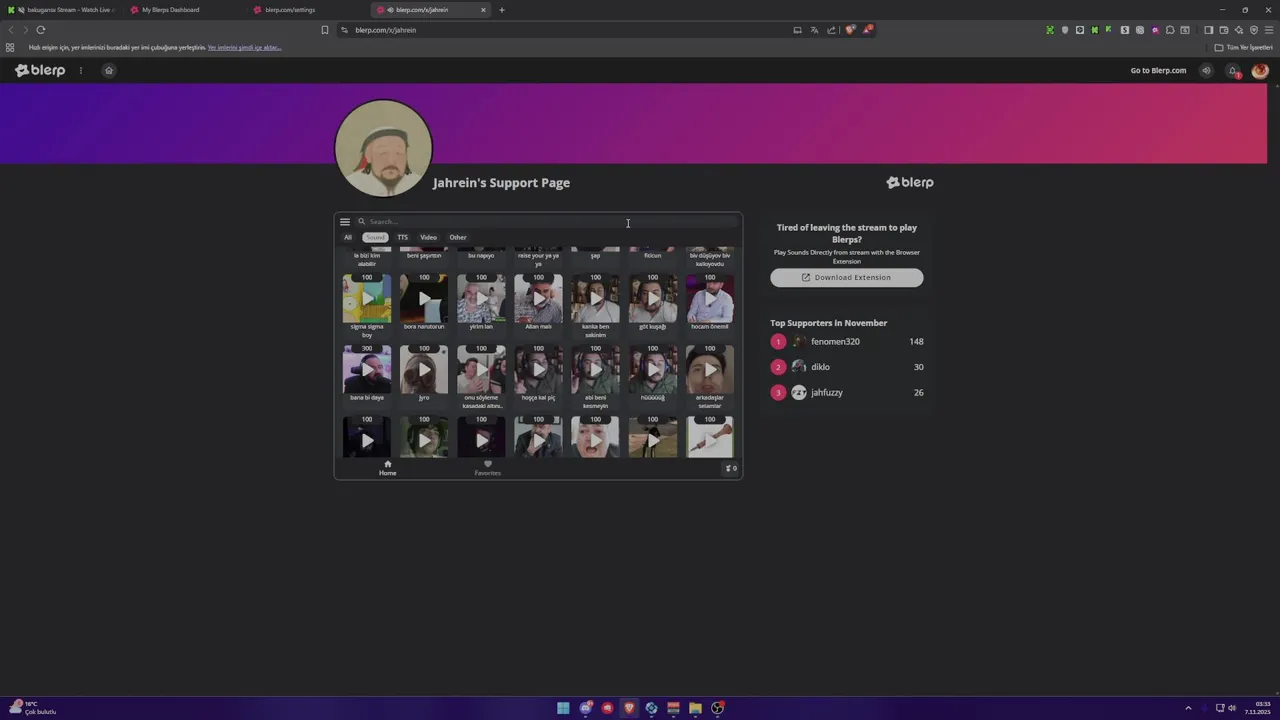
Task: Play the "bana bi daya" sound
Action: point(367,369)
